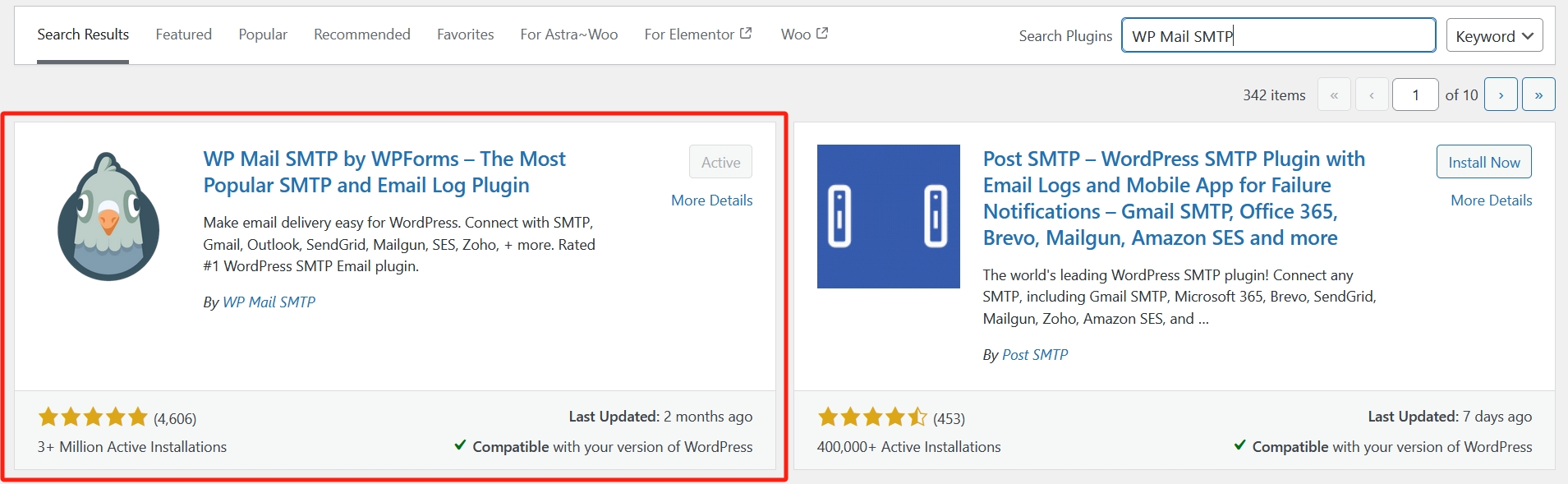Open the Post SMTP plugin title link
1568x484 pixels.
(x=1174, y=198)
